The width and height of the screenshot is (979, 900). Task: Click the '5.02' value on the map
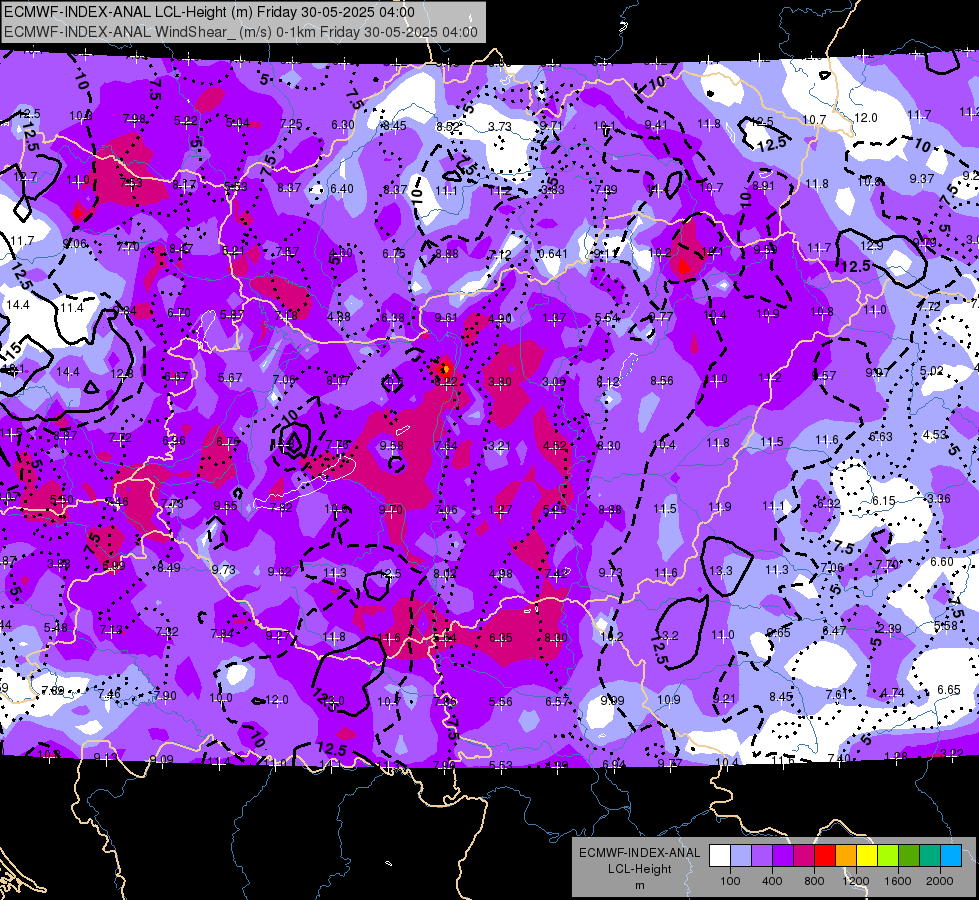coord(932,370)
